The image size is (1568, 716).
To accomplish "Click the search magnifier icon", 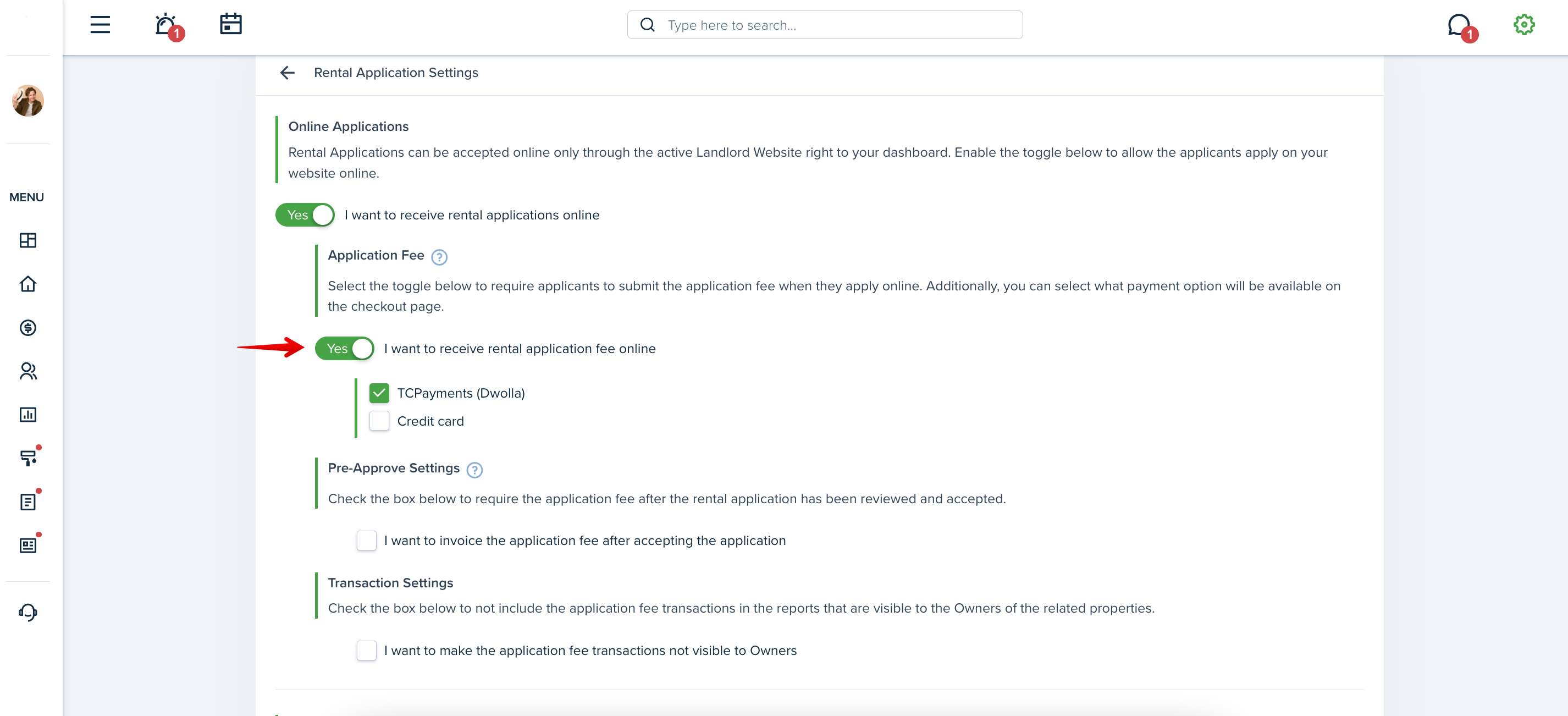I will pyautogui.click(x=648, y=25).
